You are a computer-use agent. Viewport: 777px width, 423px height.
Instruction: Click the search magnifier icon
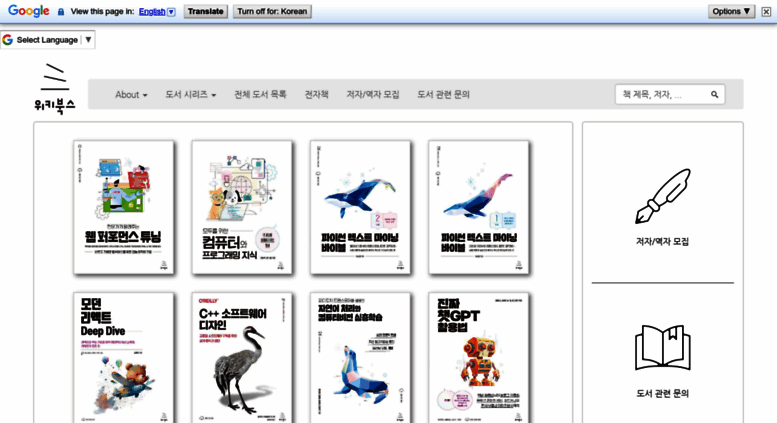tap(715, 94)
